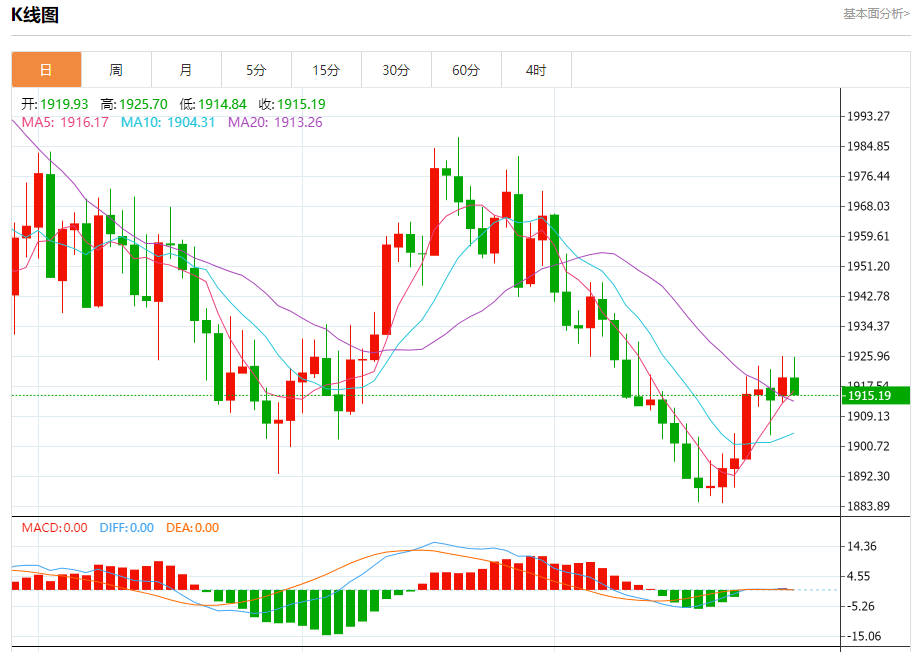Click the -5.26 MACD axis label

pos(862,606)
